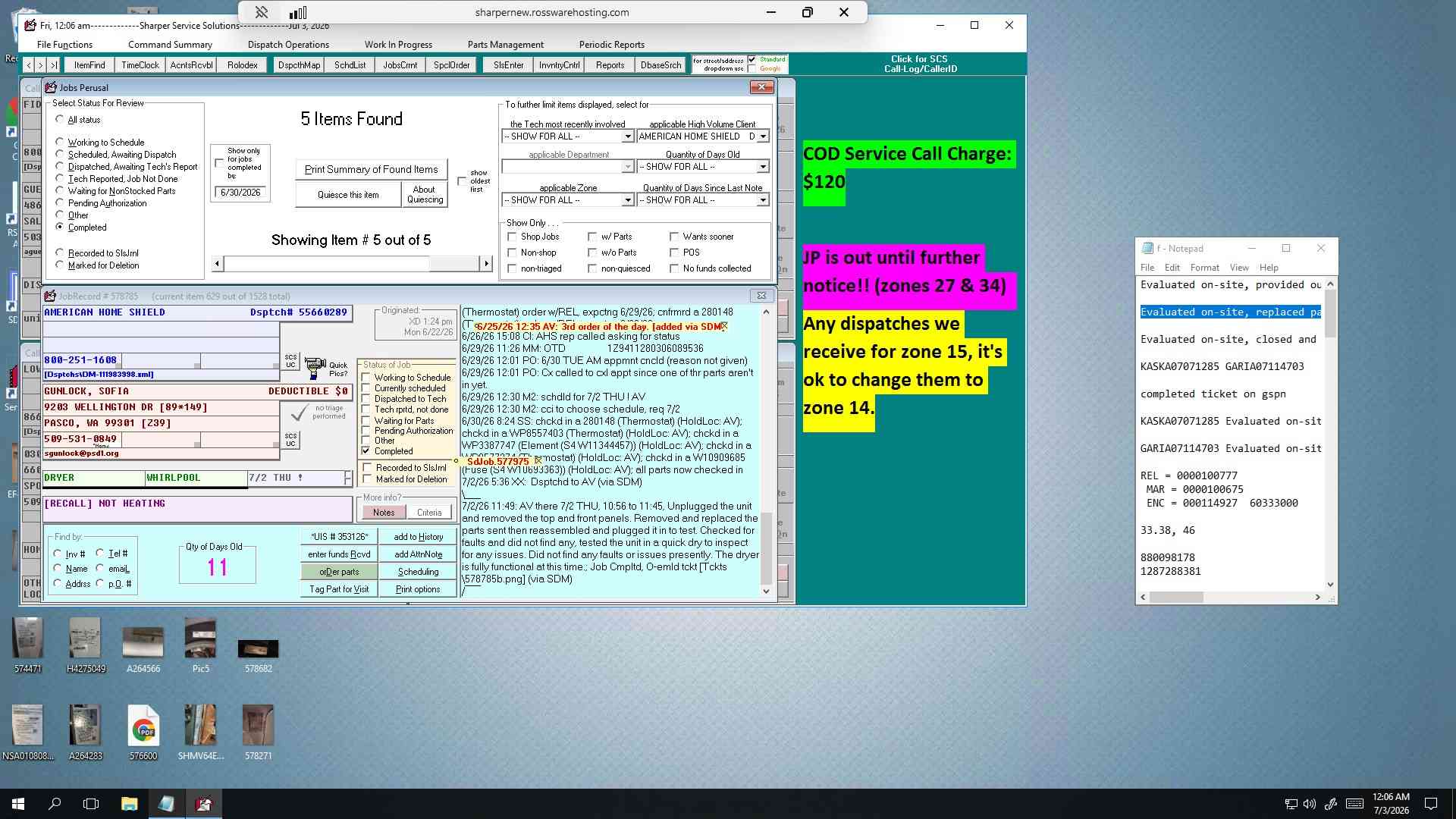The height and width of the screenshot is (819, 1456).
Task: Click the SCS UC icon beside phone 800-251-1608
Action: pos(291,361)
